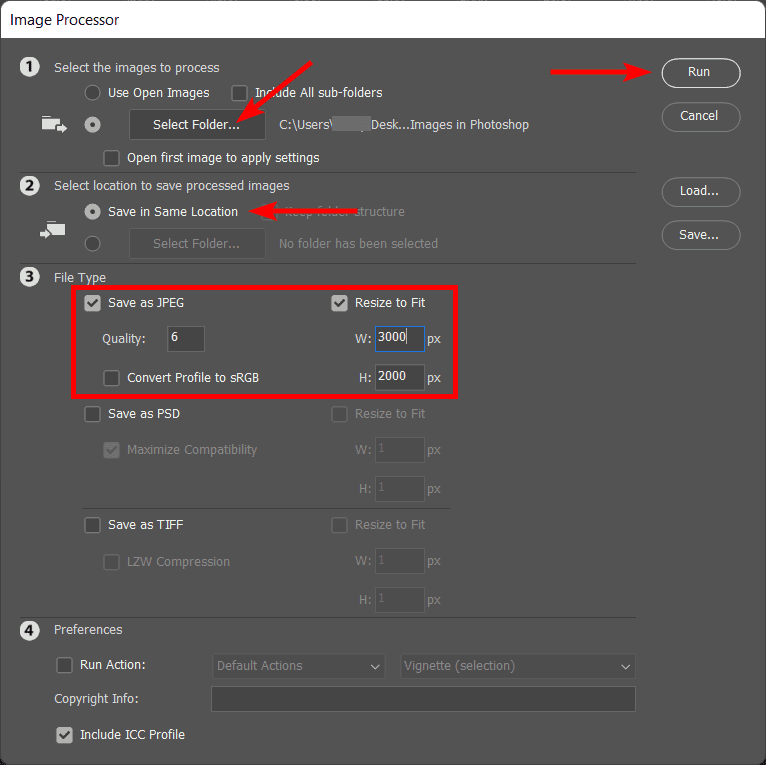
Task: Toggle the Include ICC Profile checkbox
Action: pyautogui.click(x=65, y=735)
